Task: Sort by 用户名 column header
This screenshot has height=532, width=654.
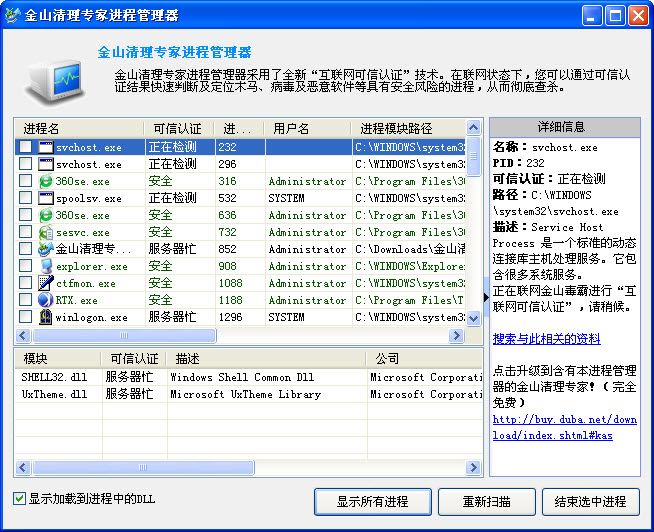Action: tap(307, 129)
